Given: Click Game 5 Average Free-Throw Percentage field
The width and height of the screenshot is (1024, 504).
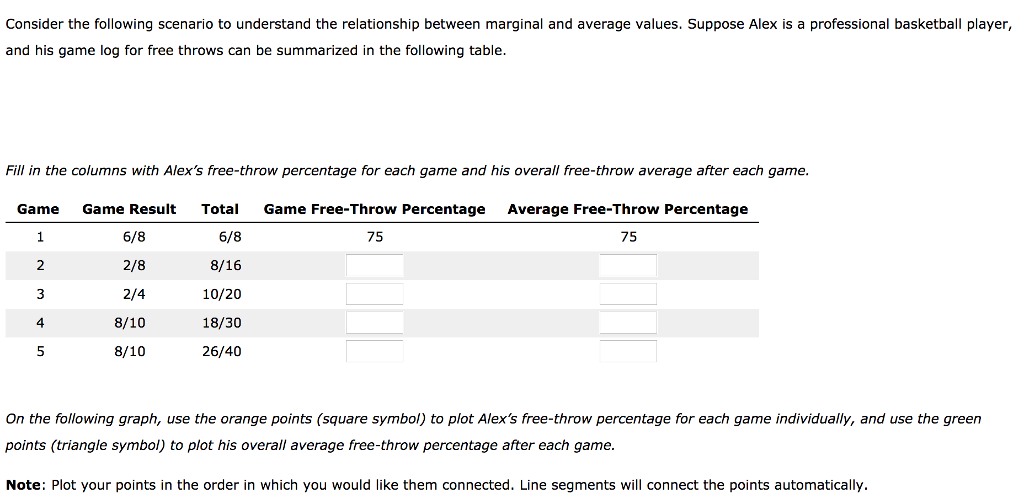Looking at the screenshot, I should pos(628,351).
